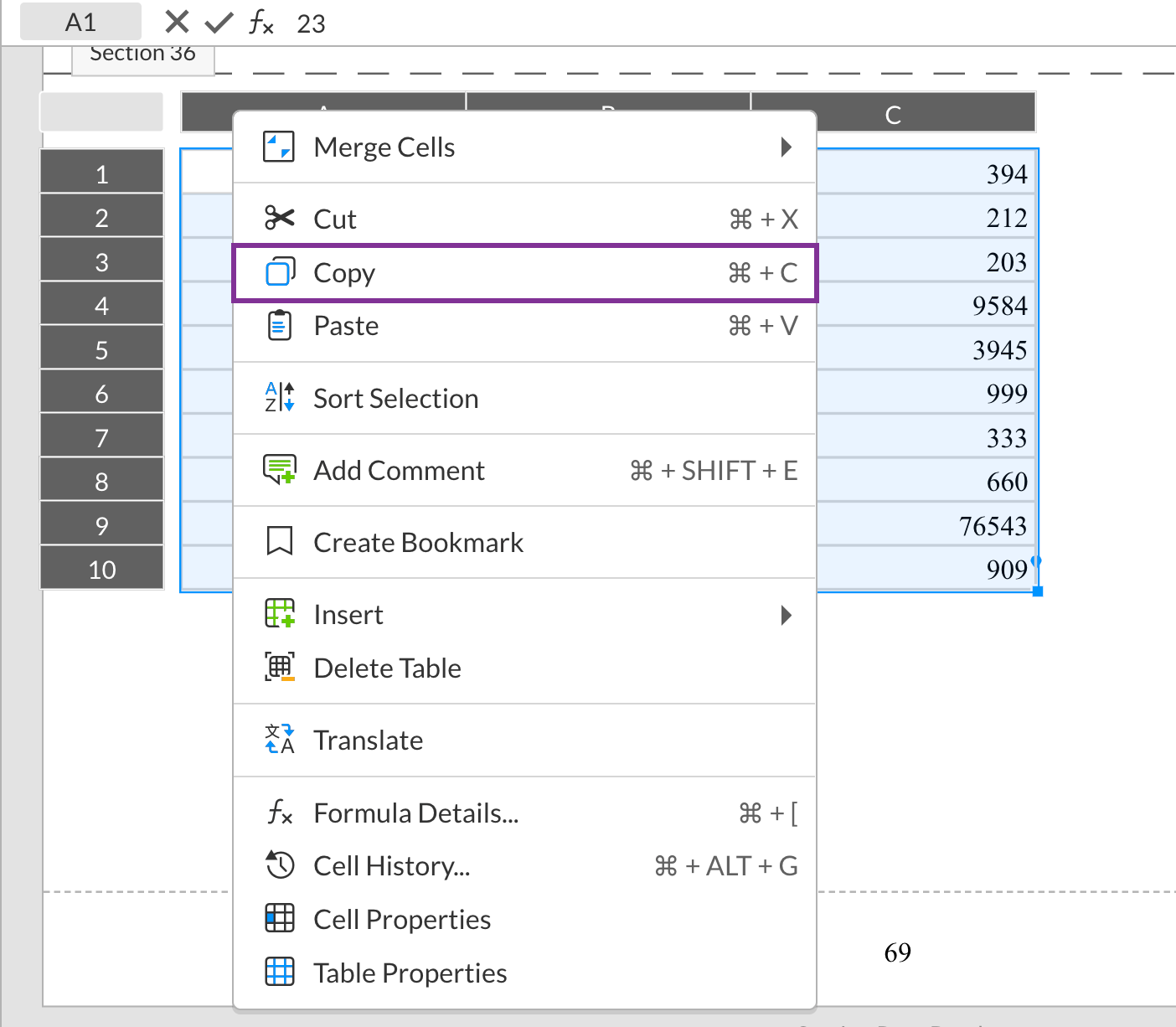Click the Delete Table icon
Viewport: 1176px width, 1027px height.
[x=280, y=668]
